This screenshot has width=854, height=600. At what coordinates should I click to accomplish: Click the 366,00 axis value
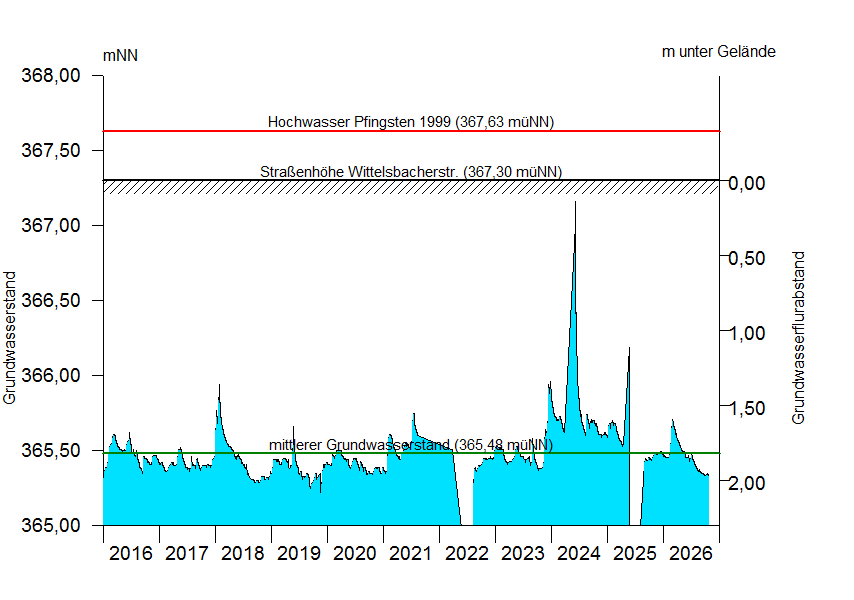(51, 376)
